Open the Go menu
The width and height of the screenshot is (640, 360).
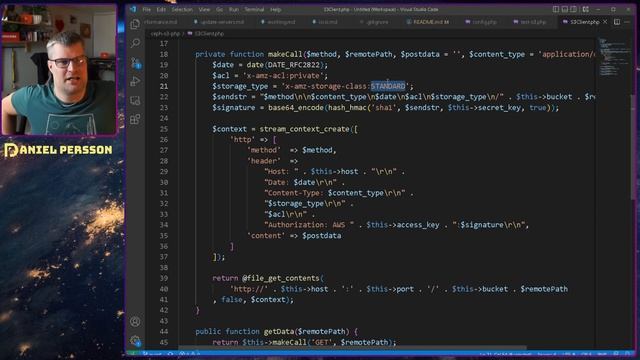click(x=220, y=9)
